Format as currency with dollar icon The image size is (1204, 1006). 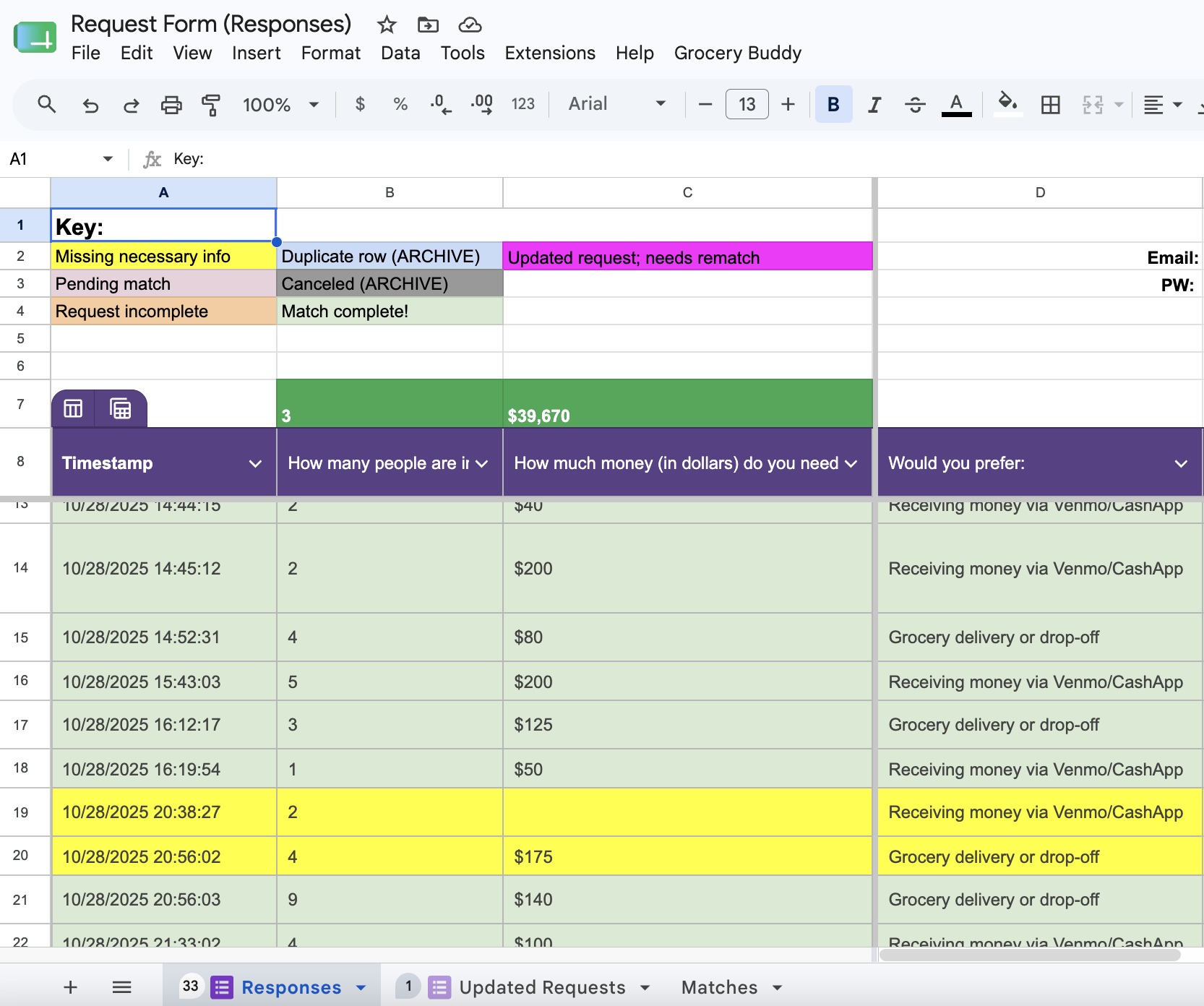[x=360, y=104]
